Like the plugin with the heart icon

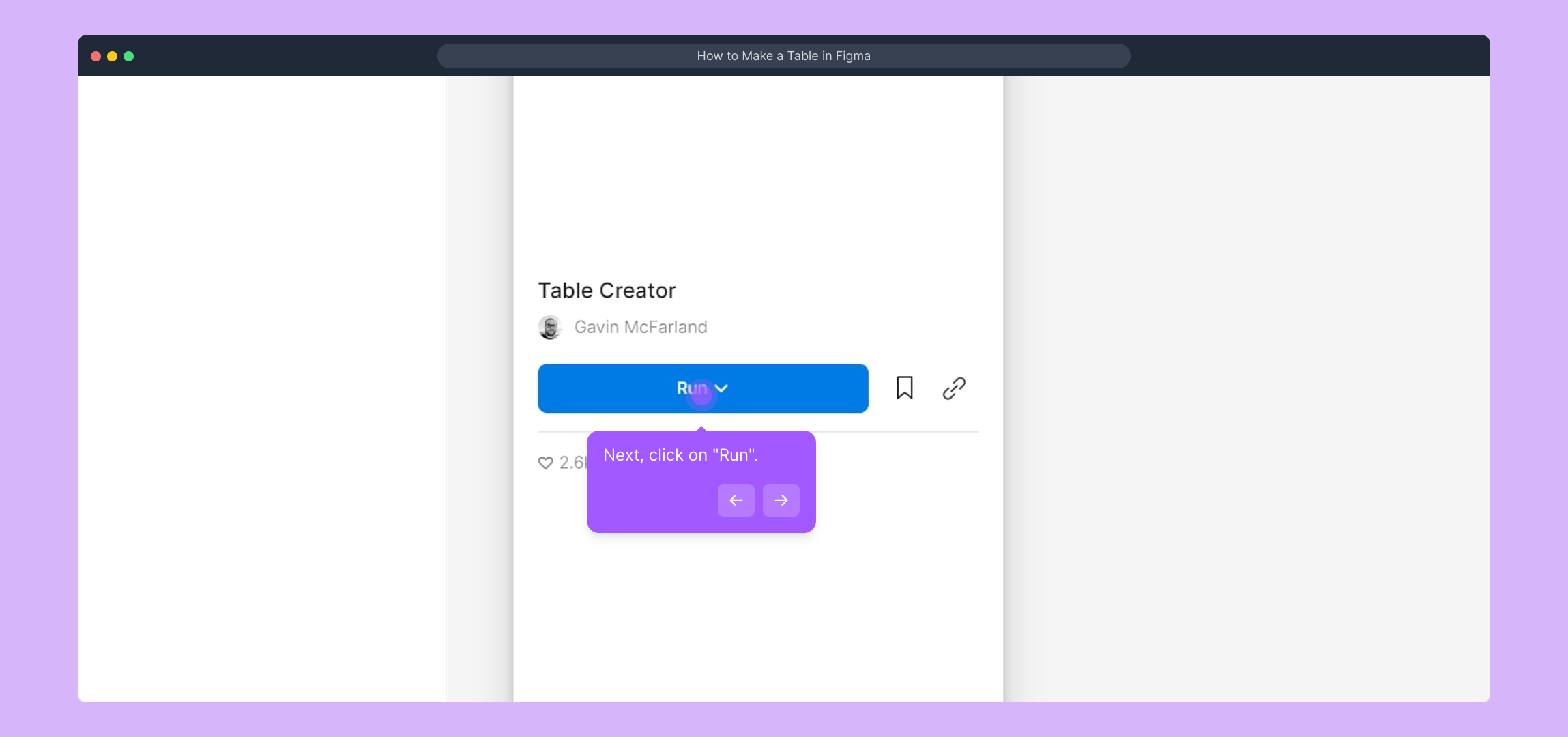point(545,463)
